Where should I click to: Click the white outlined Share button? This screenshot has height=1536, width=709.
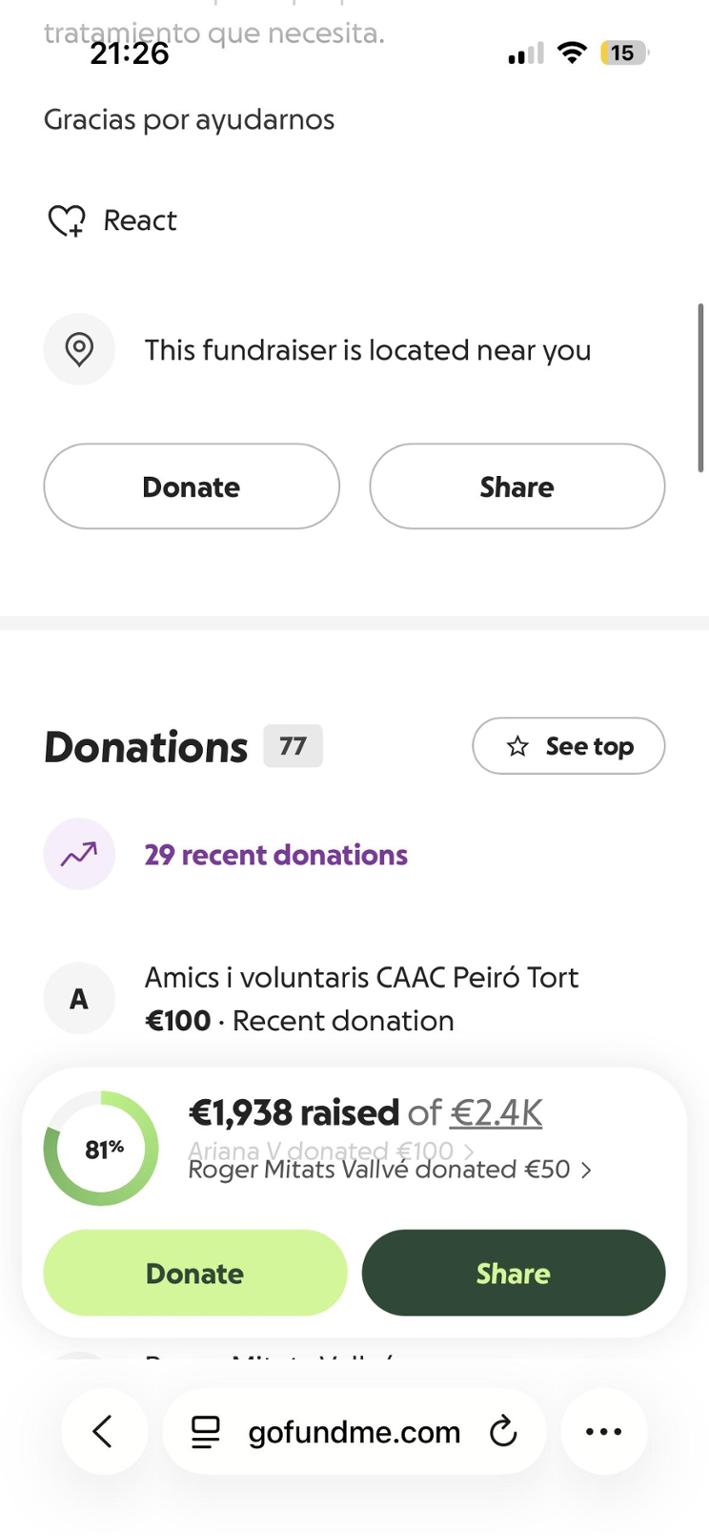click(x=517, y=487)
